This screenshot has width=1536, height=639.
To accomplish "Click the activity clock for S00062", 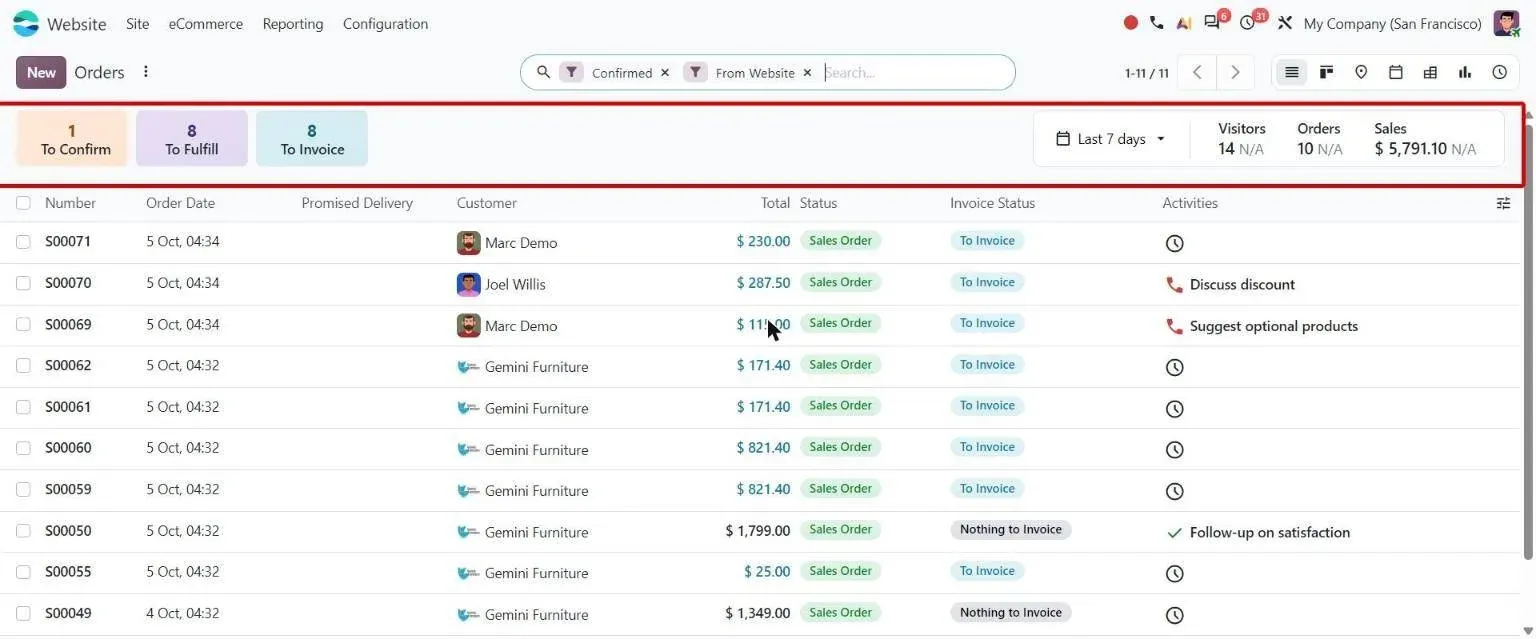I will [1175, 367].
